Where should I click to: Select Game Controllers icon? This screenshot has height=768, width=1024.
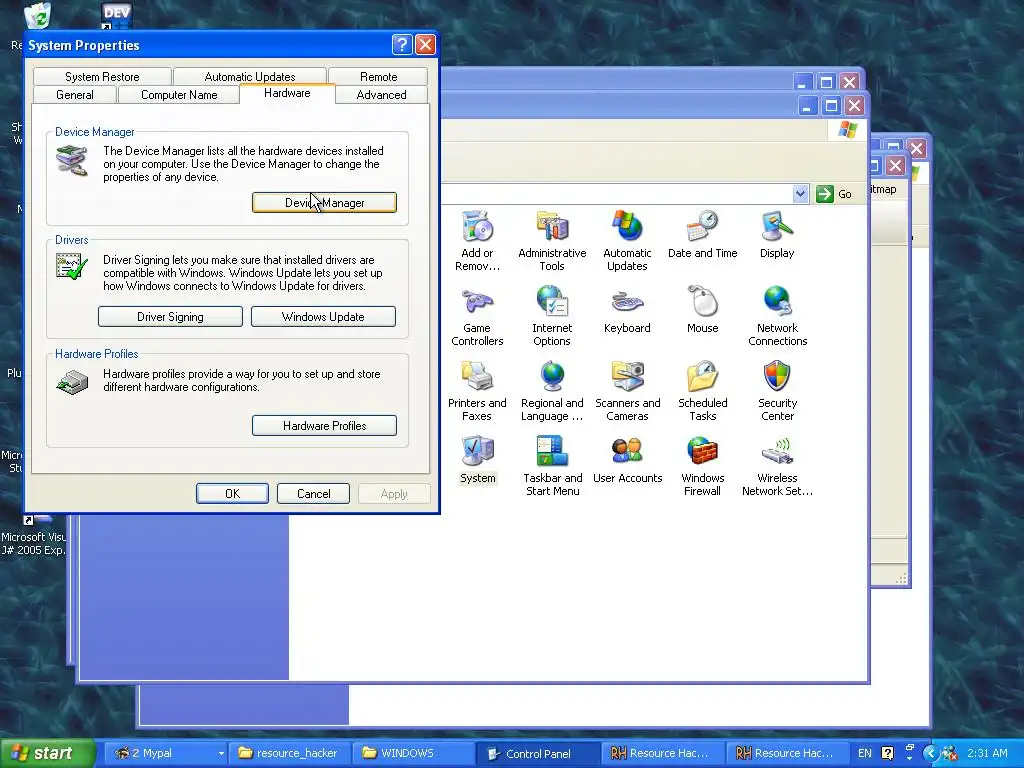pos(477,315)
